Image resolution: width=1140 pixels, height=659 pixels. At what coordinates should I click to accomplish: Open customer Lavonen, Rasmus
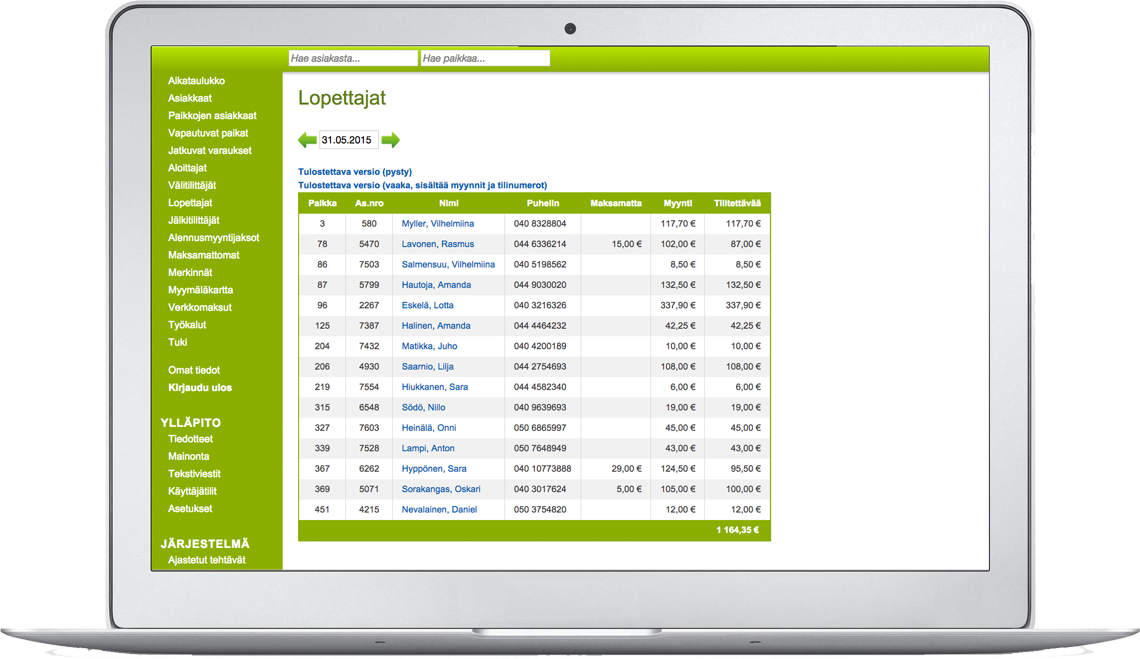pyautogui.click(x=438, y=244)
